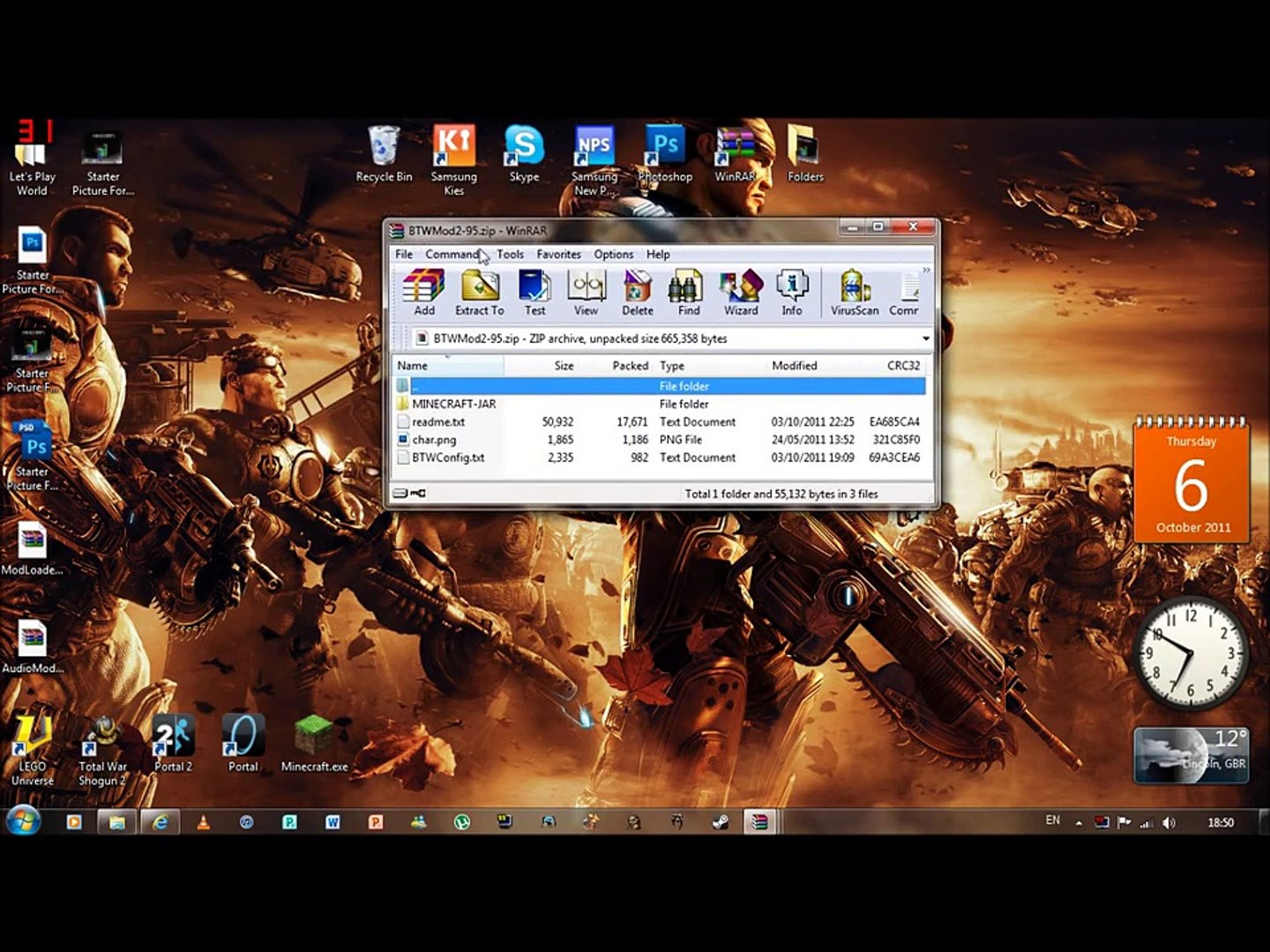The height and width of the screenshot is (952, 1270).
Task: Select the AudioMod archive on desktop
Action: (x=32, y=649)
